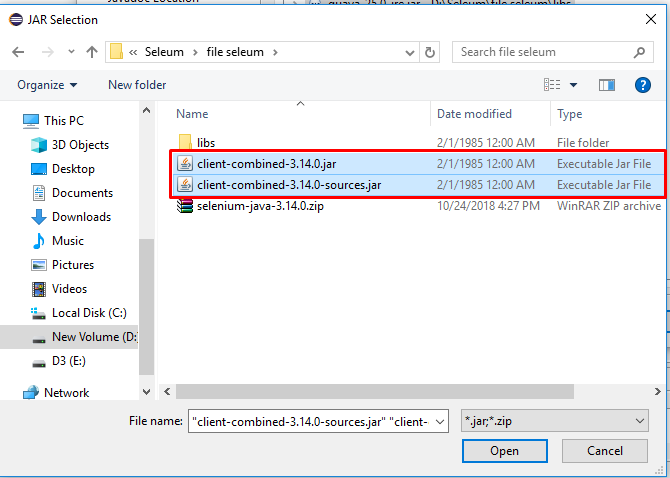Click the WinRAR icon of selenium-java zip

(x=185, y=206)
